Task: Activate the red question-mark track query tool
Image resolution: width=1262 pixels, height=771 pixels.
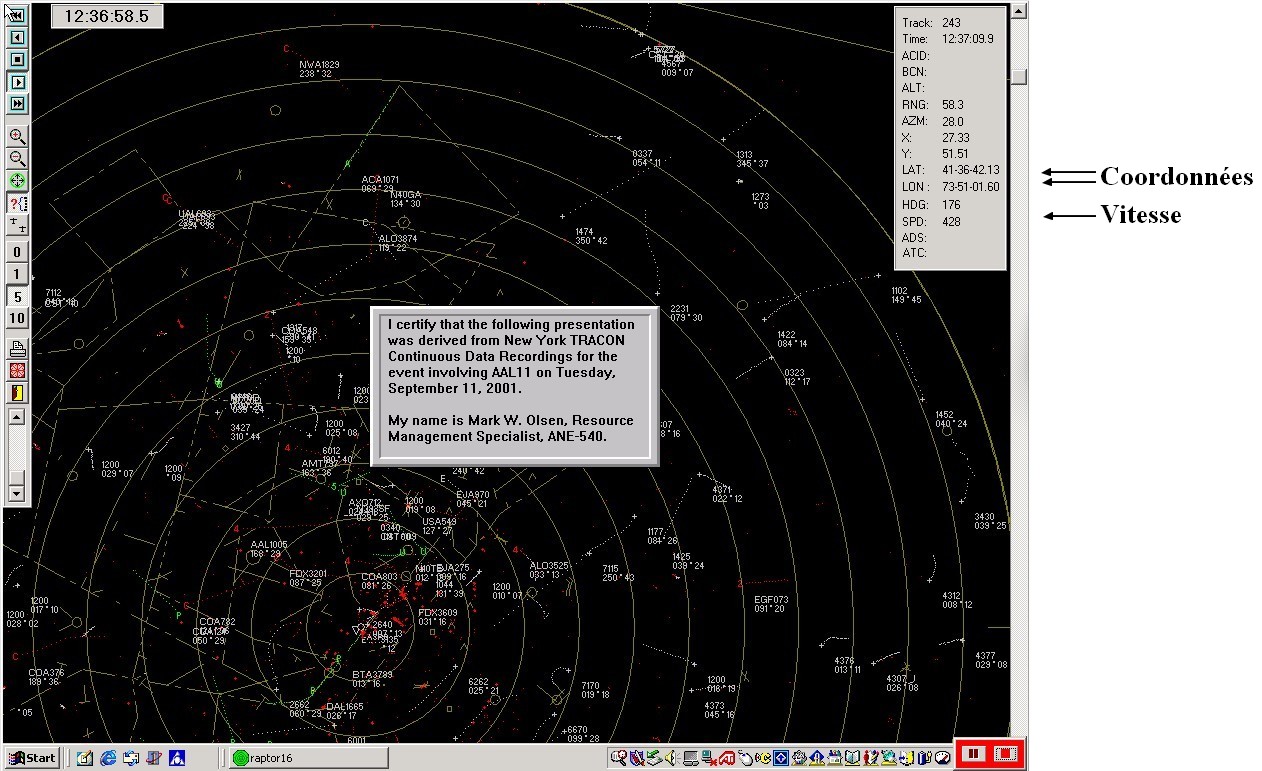Action: coord(17,203)
